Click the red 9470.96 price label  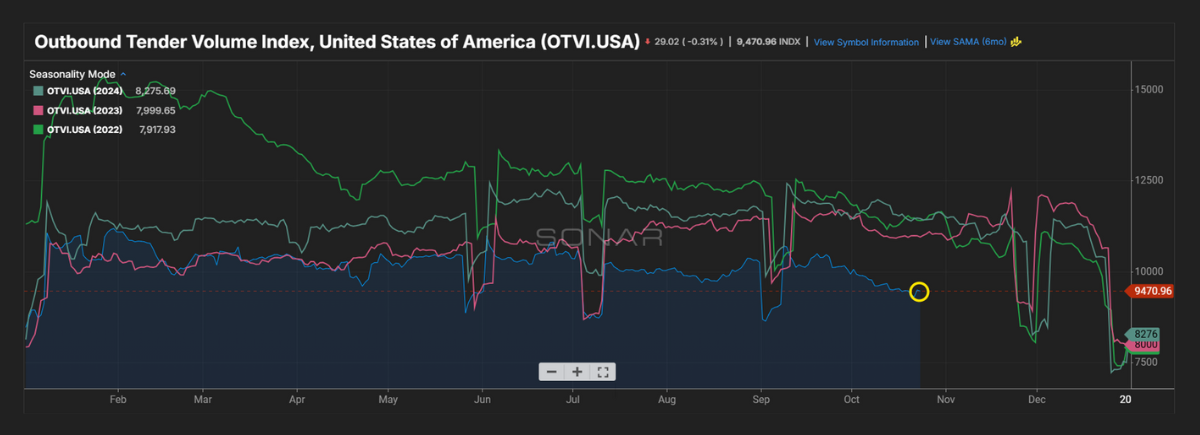tap(1154, 292)
